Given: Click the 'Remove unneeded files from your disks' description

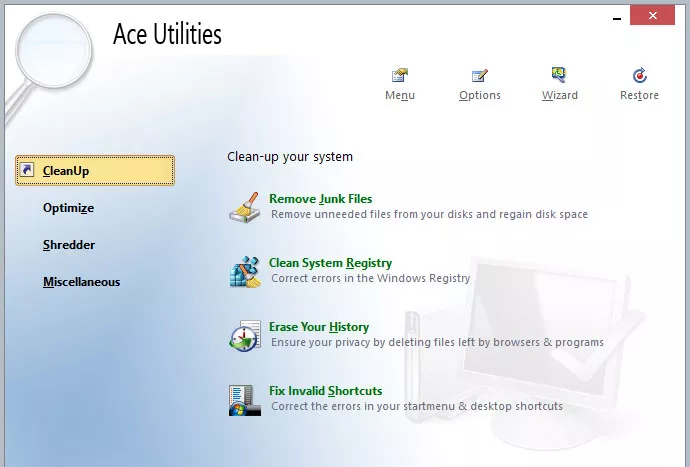Looking at the screenshot, I should [429, 214].
